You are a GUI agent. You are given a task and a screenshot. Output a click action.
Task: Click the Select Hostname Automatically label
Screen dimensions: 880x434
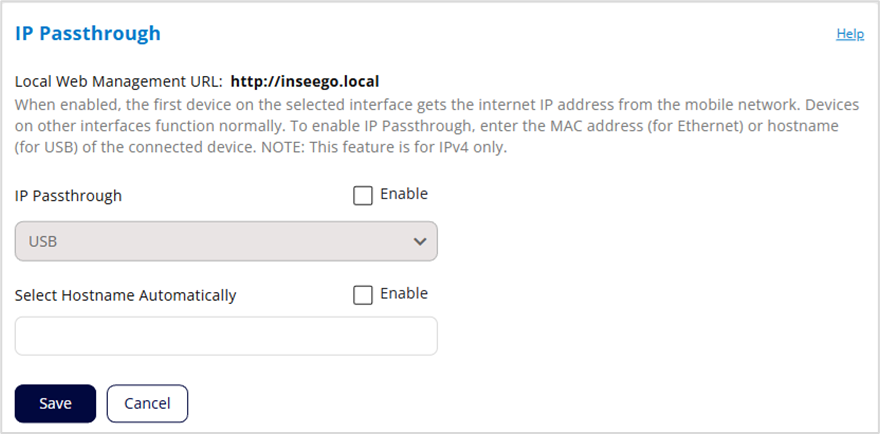pos(126,295)
